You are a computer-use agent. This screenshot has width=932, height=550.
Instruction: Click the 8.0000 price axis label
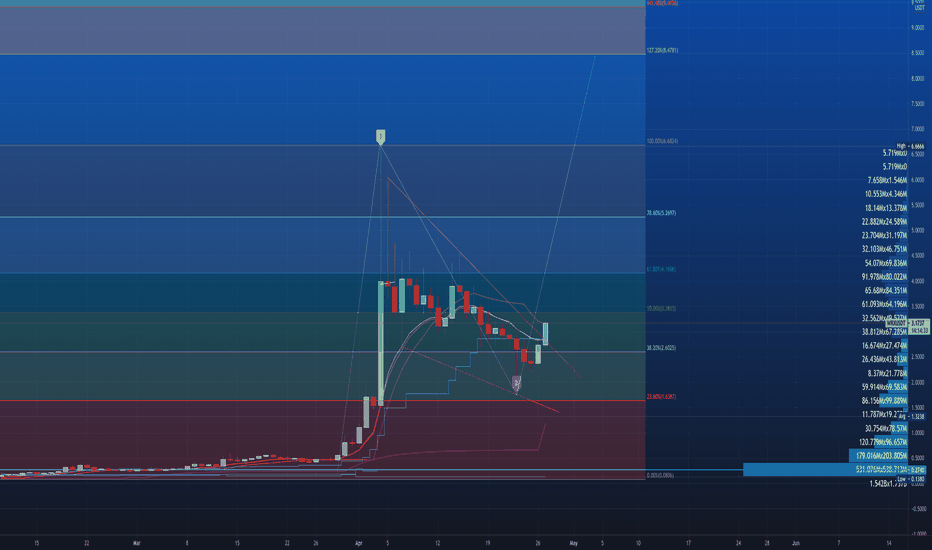click(918, 78)
